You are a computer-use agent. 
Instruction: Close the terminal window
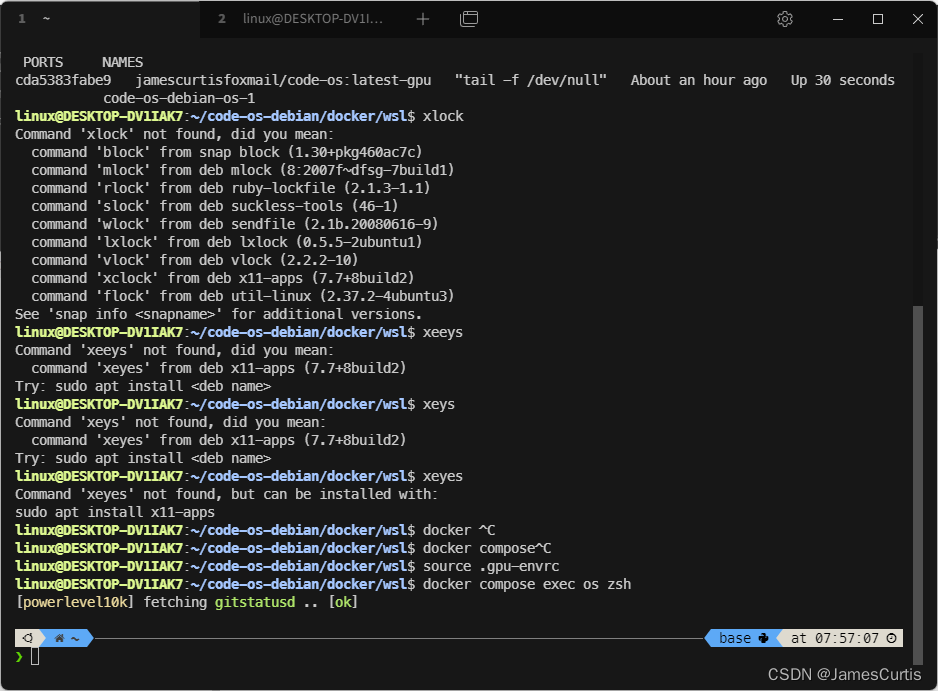(918, 19)
